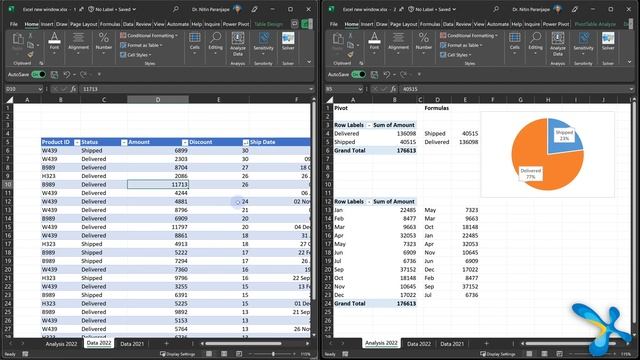Open Font group in left Excel window
The width and height of the screenshot is (640, 360).
(54, 42)
